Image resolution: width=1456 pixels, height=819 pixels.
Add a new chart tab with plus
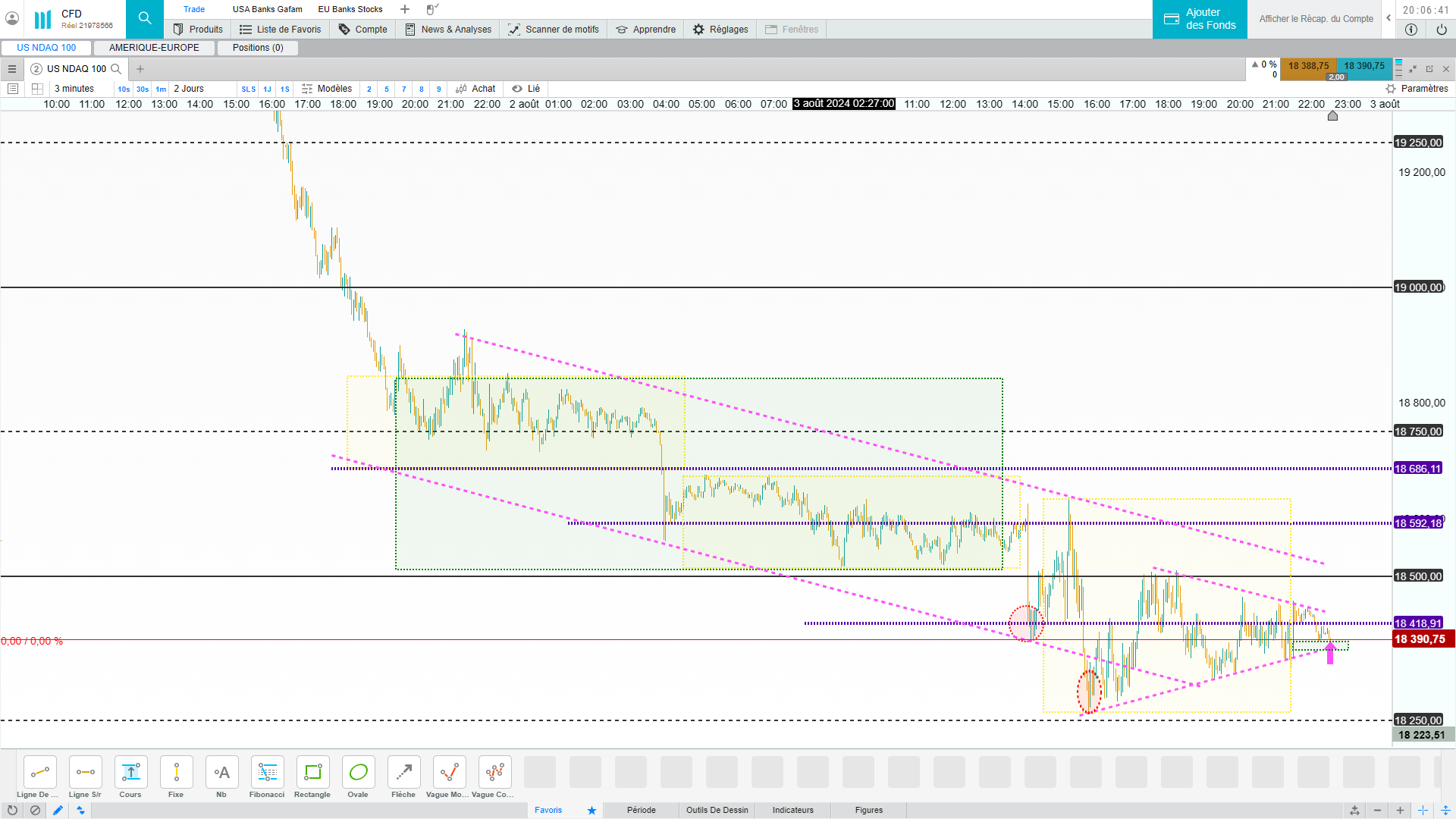140,69
